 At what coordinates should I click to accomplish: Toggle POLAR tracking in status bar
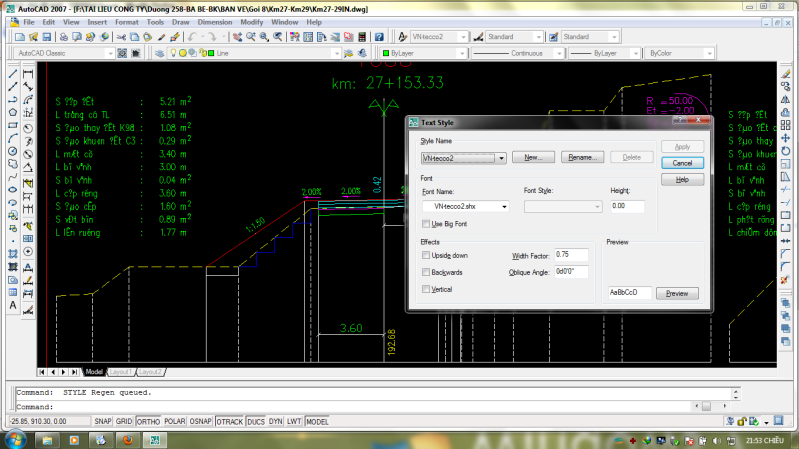pyautogui.click(x=174, y=421)
